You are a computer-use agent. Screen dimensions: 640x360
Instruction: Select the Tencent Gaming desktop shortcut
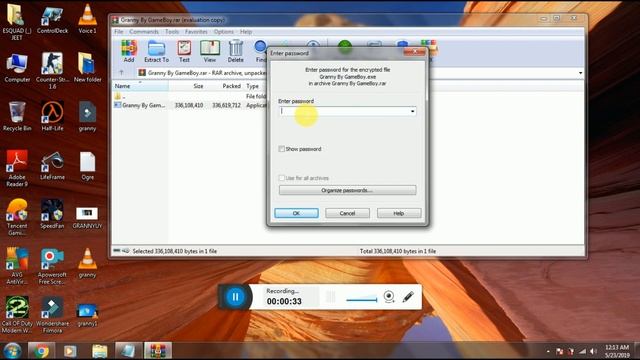pos(17,217)
